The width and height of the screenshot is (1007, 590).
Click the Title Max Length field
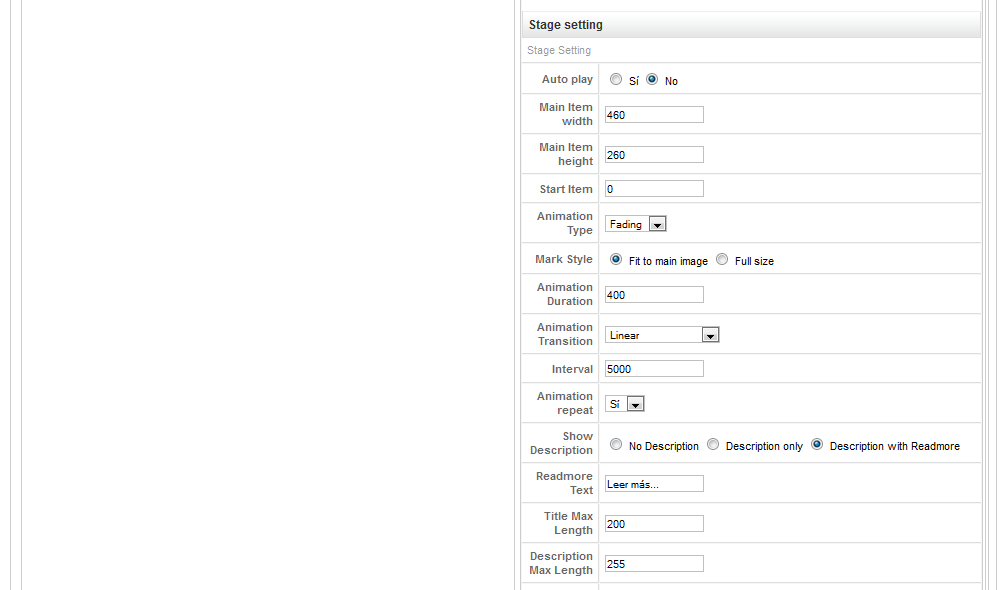point(654,524)
